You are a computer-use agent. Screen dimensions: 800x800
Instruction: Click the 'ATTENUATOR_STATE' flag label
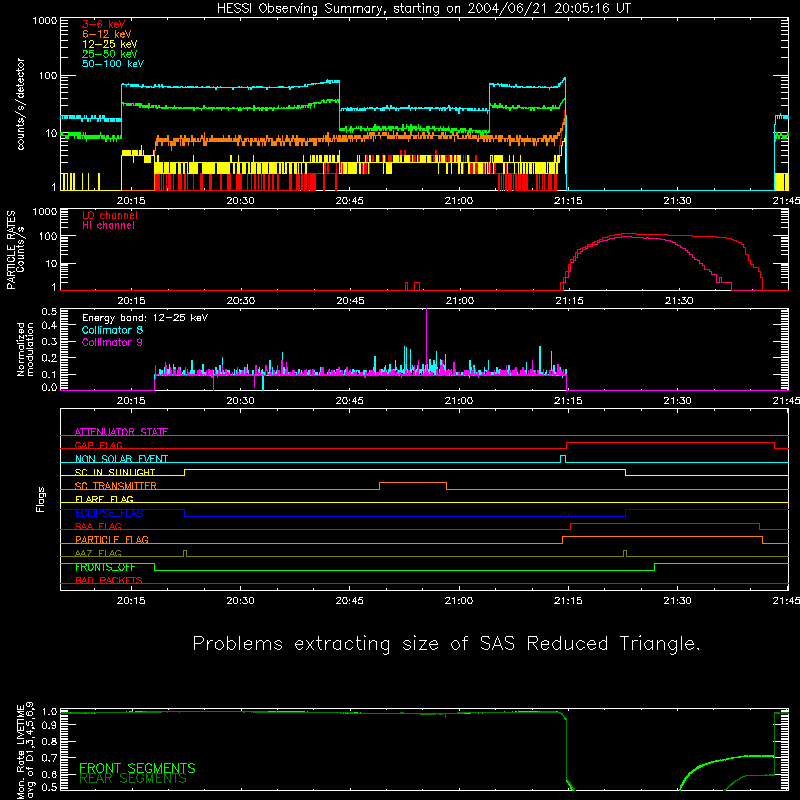coord(121,432)
